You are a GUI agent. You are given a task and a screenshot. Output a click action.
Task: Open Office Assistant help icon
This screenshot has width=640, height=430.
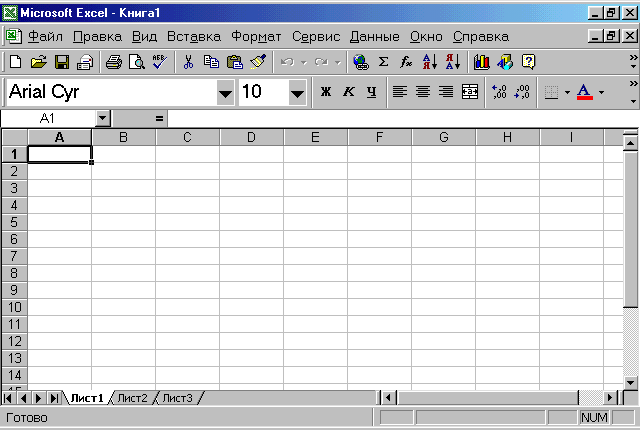click(x=528, y=62)
